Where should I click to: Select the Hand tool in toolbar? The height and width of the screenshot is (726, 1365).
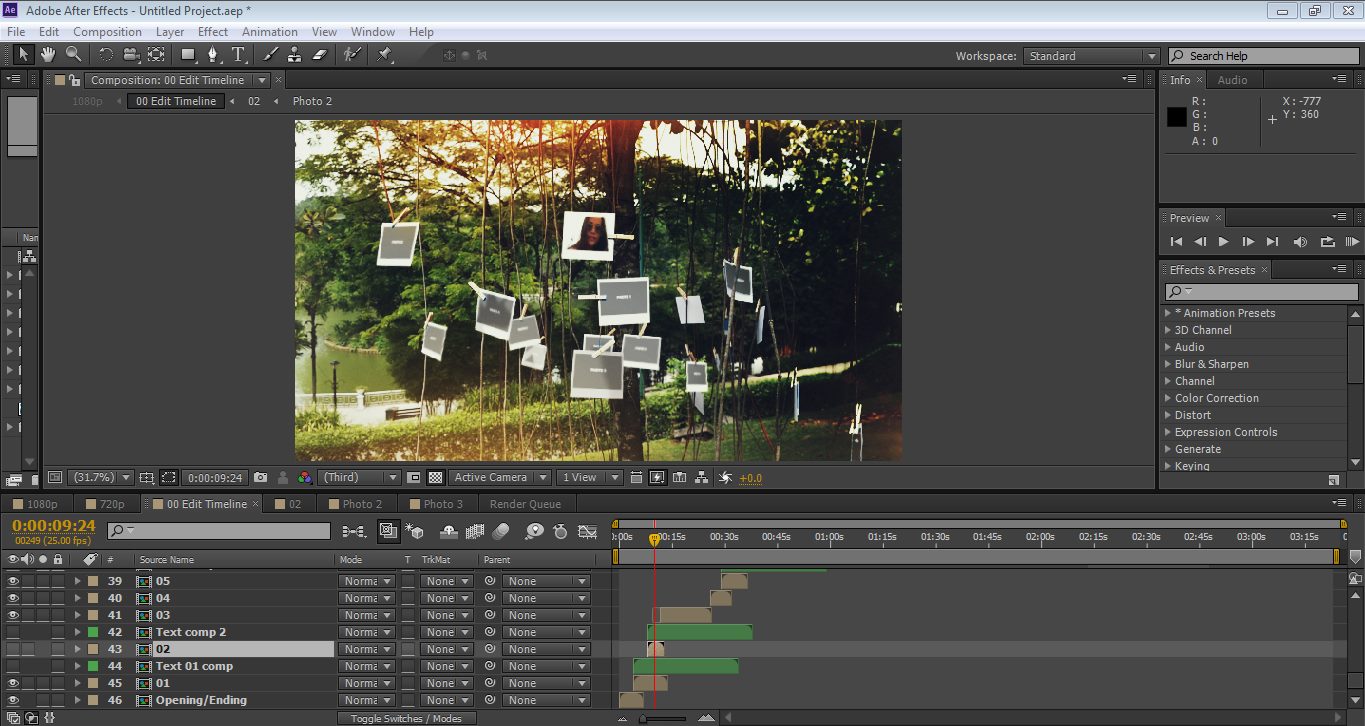coord(47,54)
